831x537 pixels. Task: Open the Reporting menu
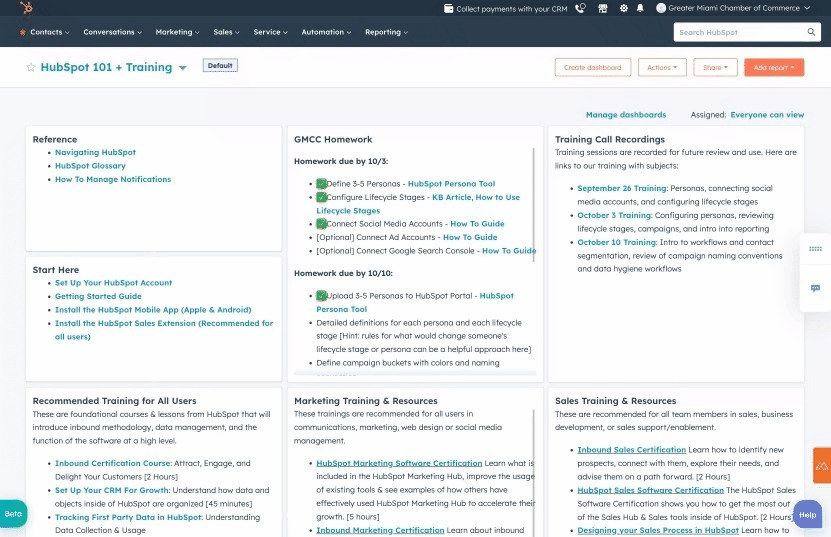[386, 32]
